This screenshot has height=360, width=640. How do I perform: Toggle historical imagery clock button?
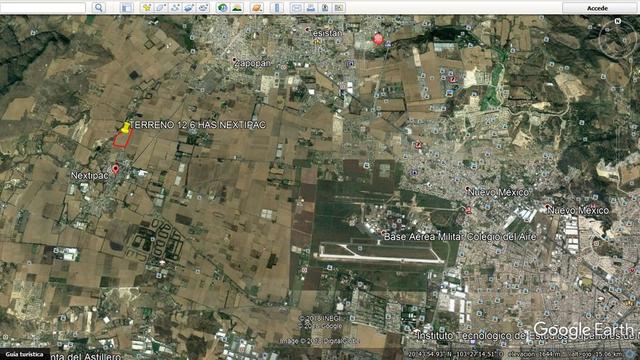[222, 7]
